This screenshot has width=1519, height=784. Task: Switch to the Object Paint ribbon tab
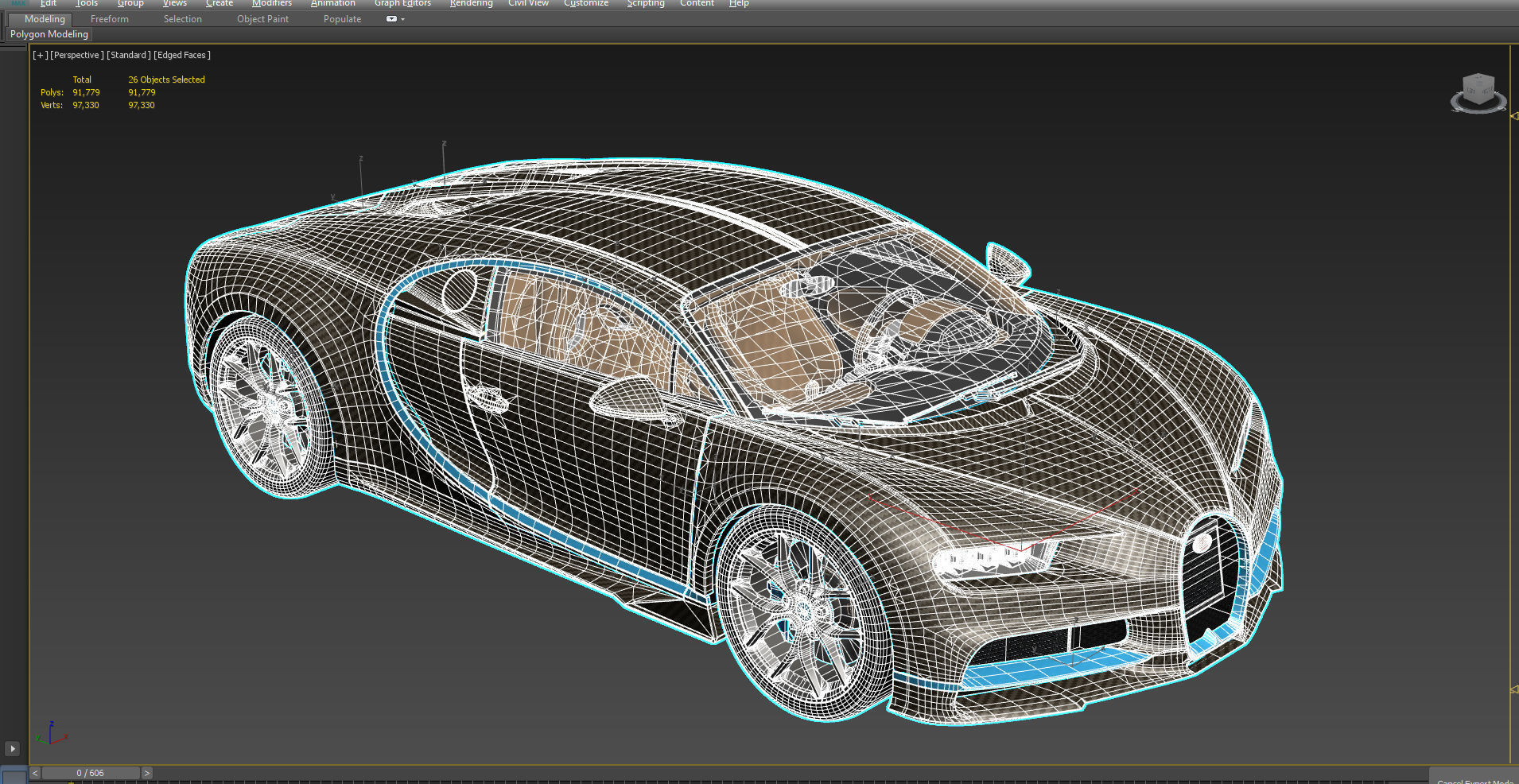262,19
